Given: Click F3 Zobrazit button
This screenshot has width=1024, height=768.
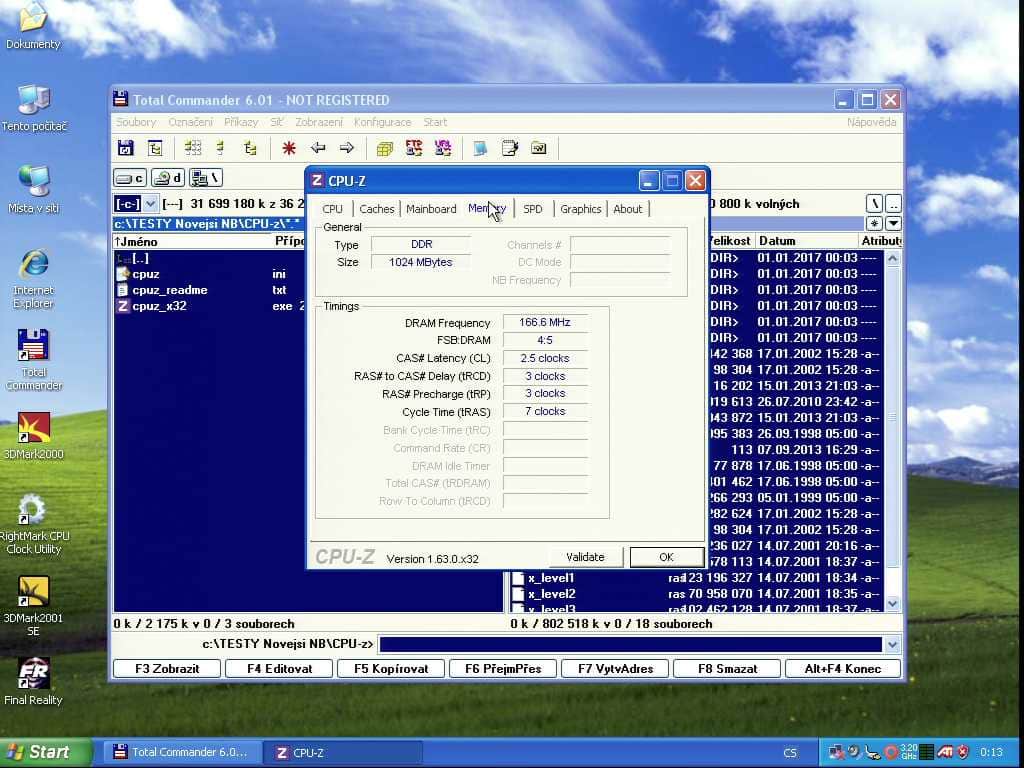Looking at the screenshot, I should coord(167,669).
